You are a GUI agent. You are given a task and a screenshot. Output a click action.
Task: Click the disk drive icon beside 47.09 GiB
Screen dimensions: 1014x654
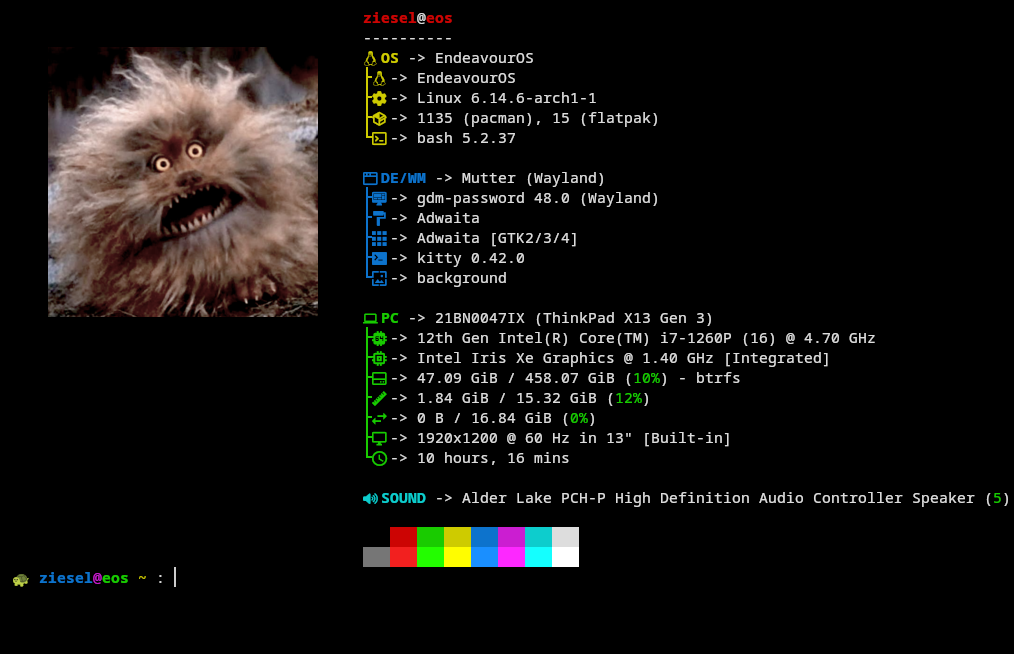click(379, 378)
